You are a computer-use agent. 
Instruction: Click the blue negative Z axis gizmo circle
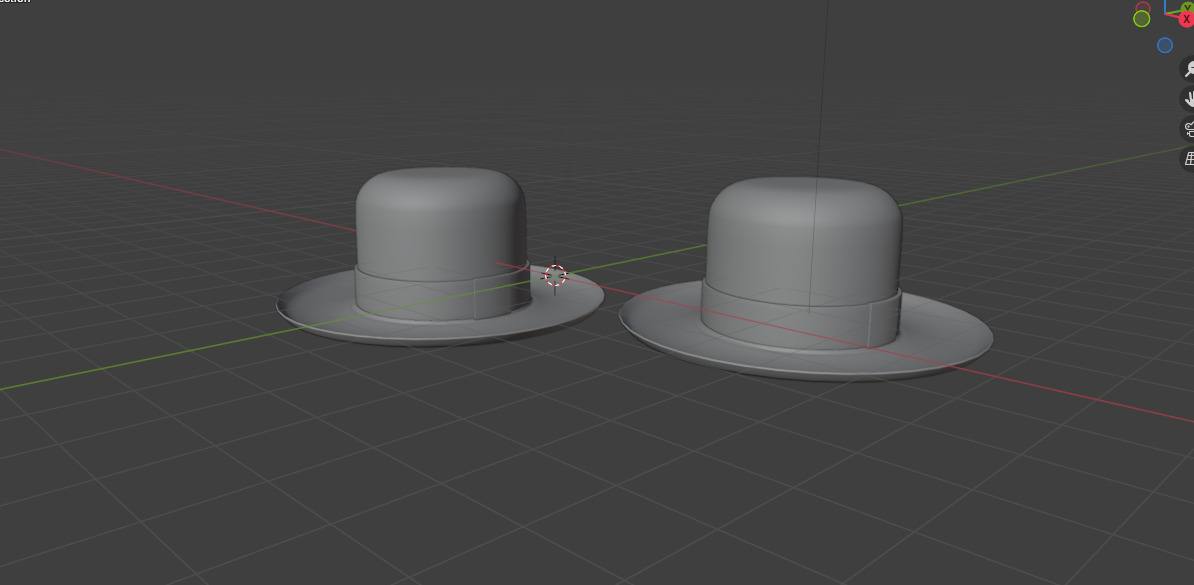tap(1164, 46)
